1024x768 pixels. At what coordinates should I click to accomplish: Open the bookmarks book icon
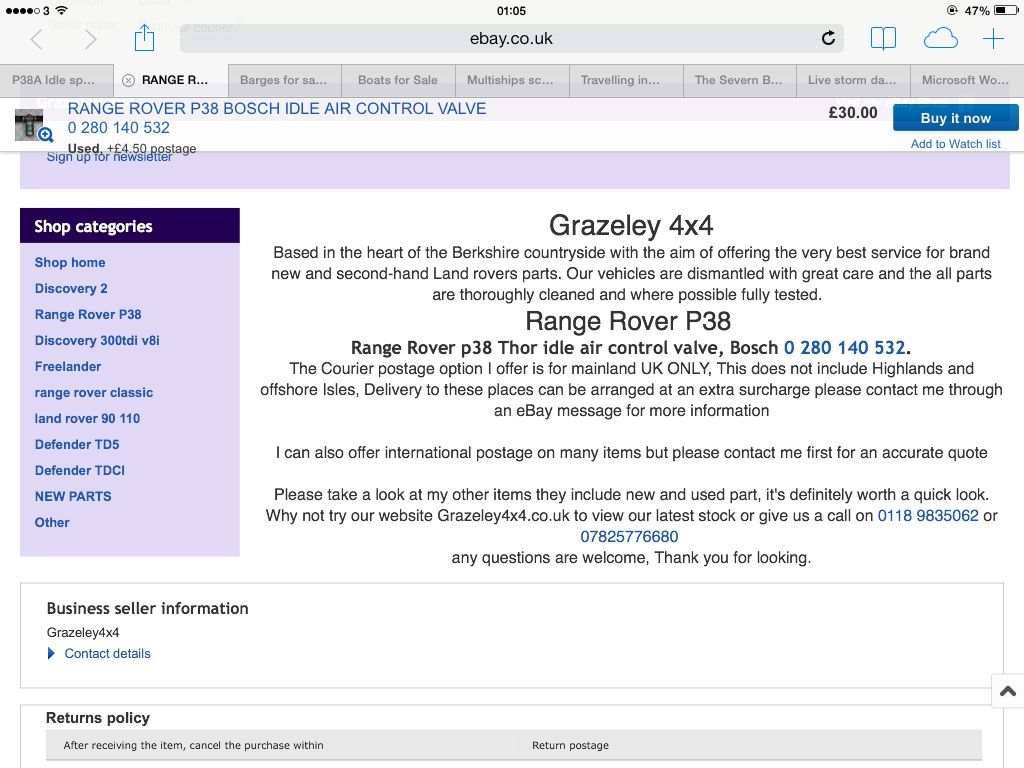pos(883,39)
